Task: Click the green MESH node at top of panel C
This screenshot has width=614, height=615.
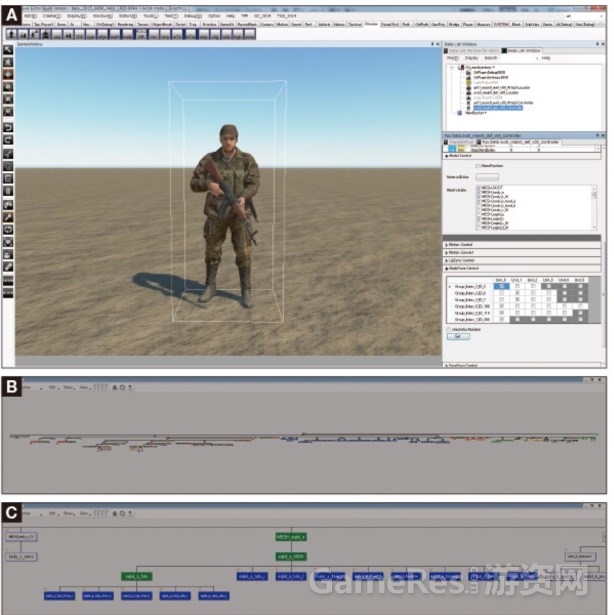Action: [291, 537]
